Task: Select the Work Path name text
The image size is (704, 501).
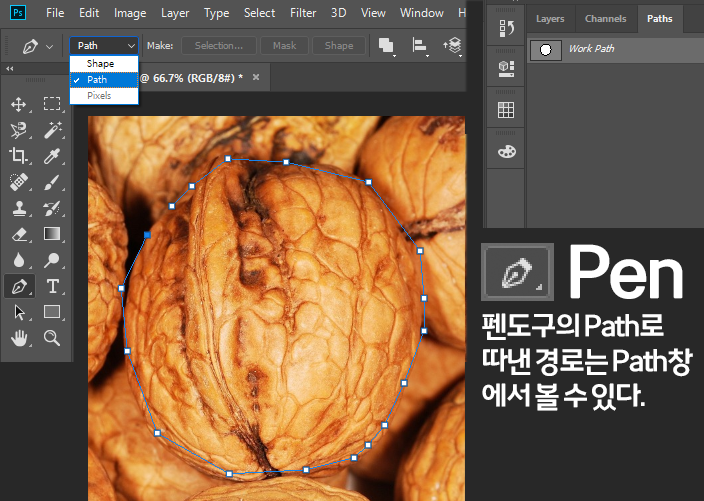Action: coord(591,48)
